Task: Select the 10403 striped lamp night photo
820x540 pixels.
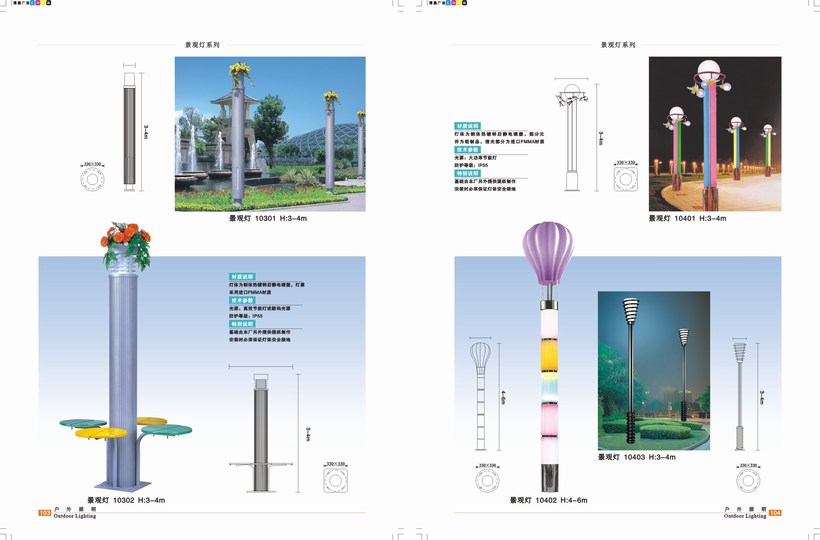Action: [653, 371]
